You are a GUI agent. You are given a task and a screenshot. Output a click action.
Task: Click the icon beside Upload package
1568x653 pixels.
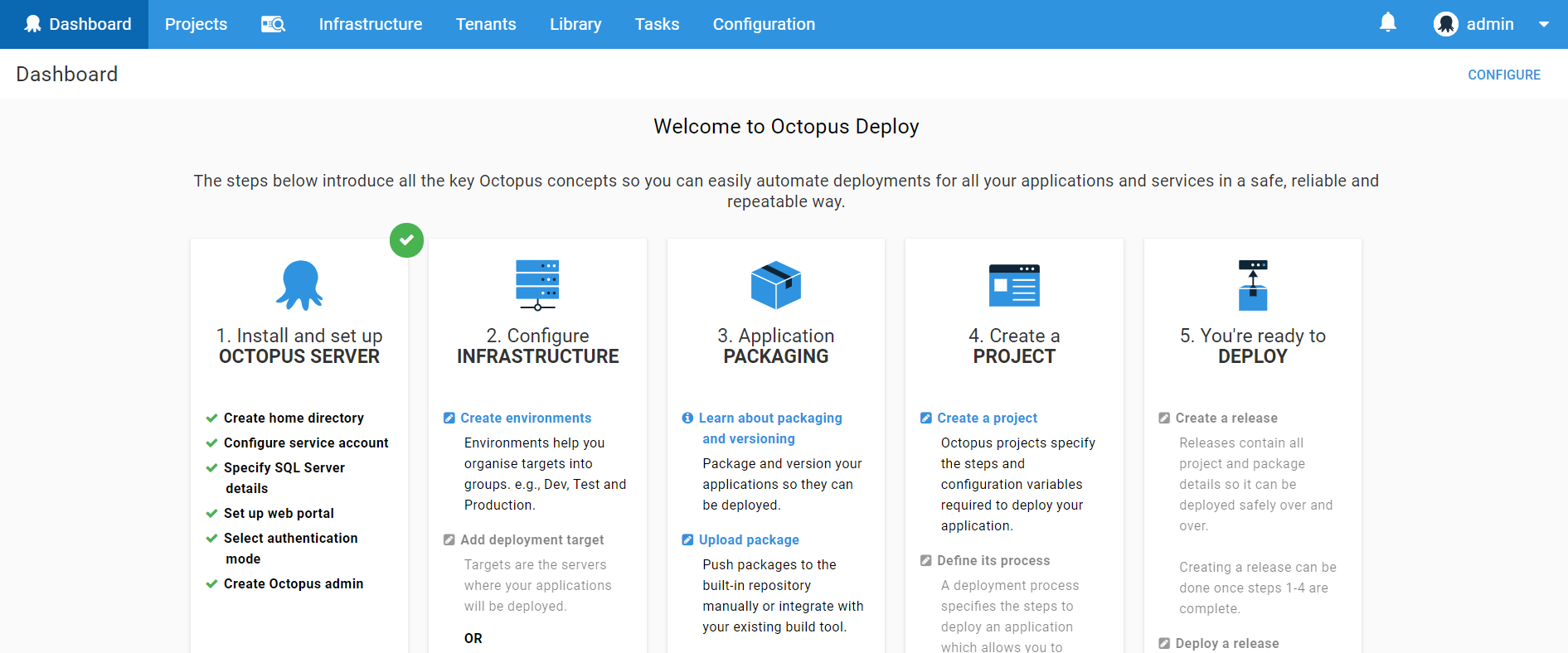pos(687,540)
